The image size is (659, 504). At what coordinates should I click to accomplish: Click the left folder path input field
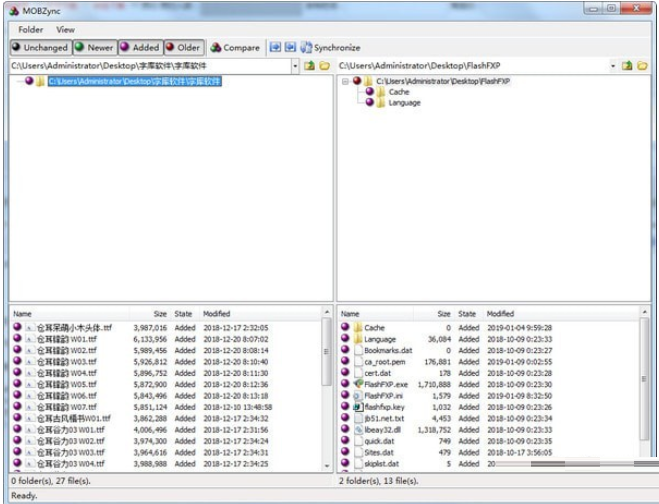[150, 66]
